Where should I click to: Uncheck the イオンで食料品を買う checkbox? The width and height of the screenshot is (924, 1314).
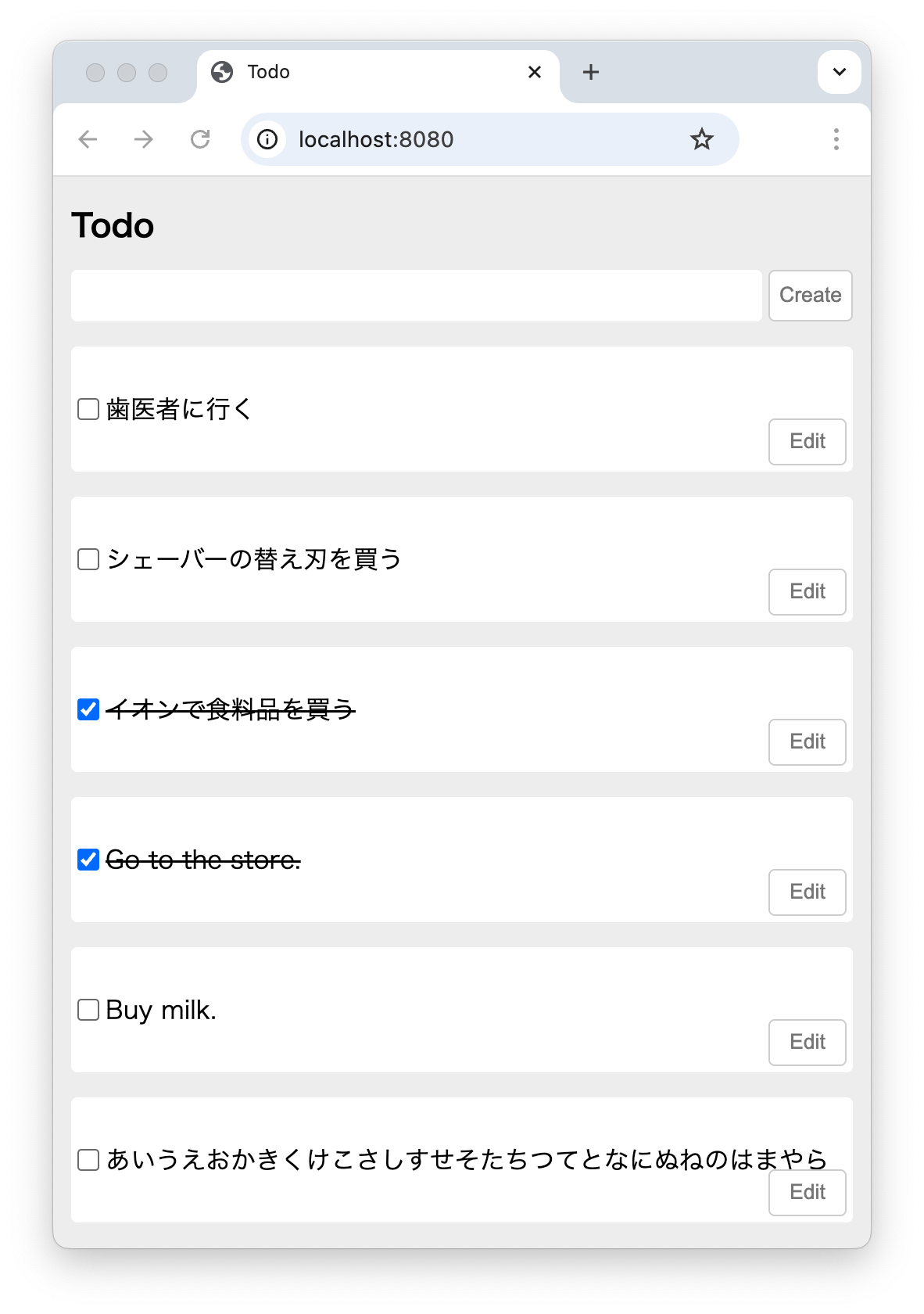pyautogui.click(x=88, y=709)
